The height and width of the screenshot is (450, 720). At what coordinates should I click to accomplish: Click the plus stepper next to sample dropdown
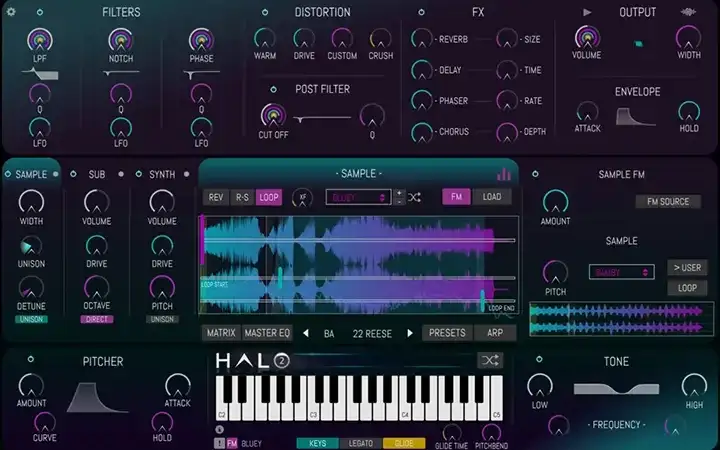tap(399, 193)
